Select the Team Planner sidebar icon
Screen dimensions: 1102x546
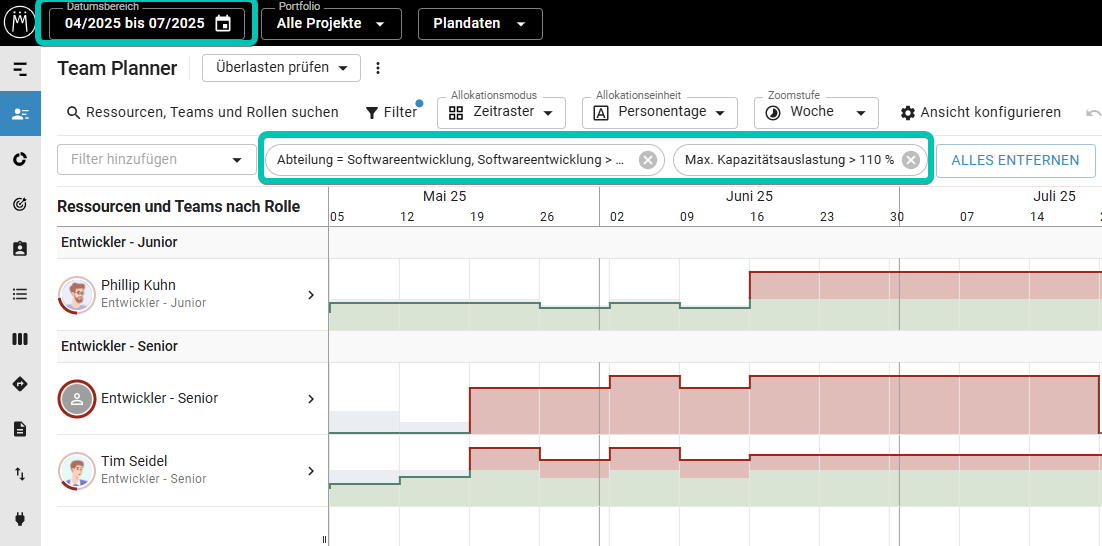tap(20, 114)
